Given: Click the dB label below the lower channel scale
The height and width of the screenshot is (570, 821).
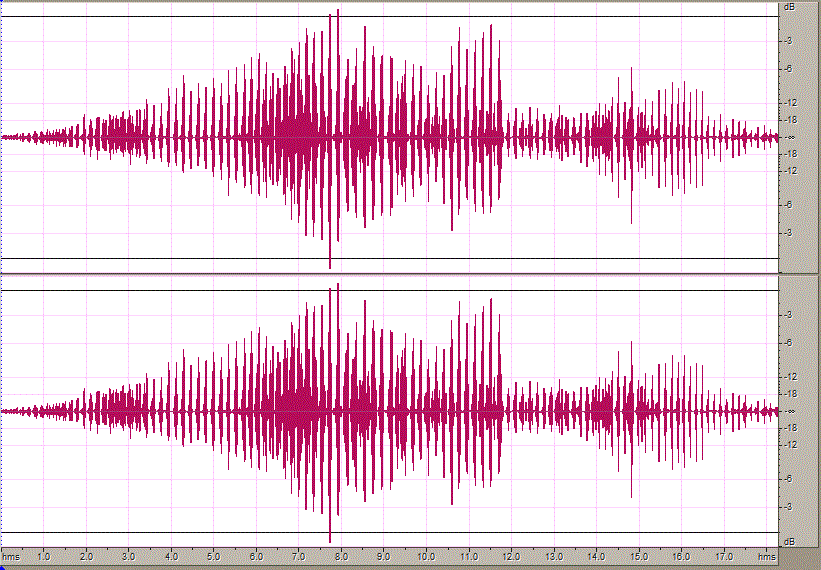Looking at the screenshot, I should coord(789,542).
